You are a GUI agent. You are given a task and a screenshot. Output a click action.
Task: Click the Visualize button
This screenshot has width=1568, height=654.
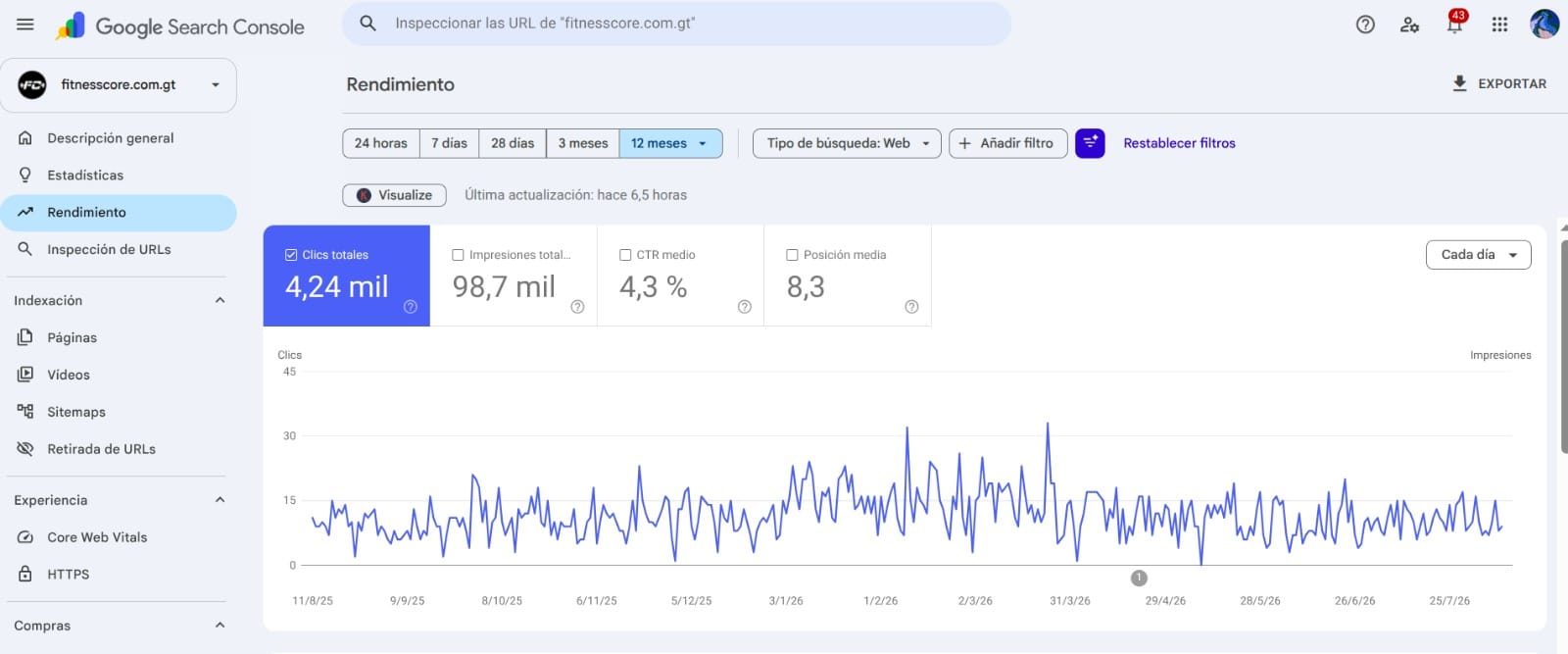pos(394,195)
